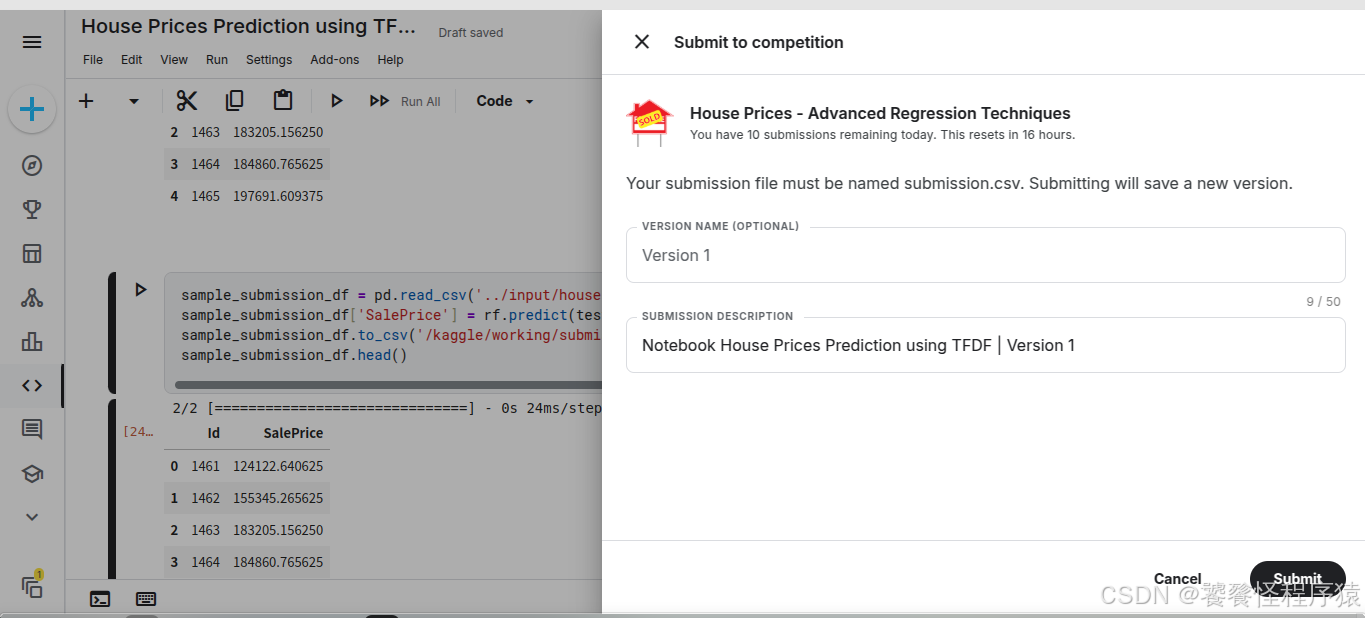Screen dimensions: 1365x618
Task: Open the Settings menu
Action: tap(269, 60)
